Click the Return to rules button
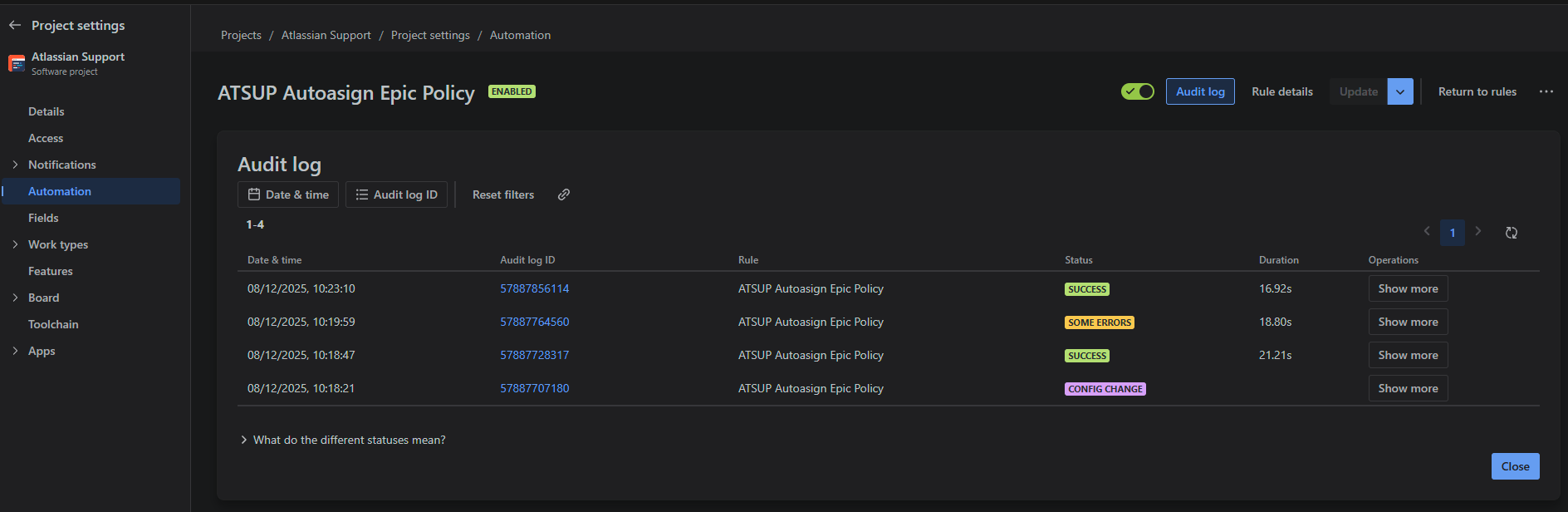The width and height of the screenshot is (1568, 512). (1477, 91)
